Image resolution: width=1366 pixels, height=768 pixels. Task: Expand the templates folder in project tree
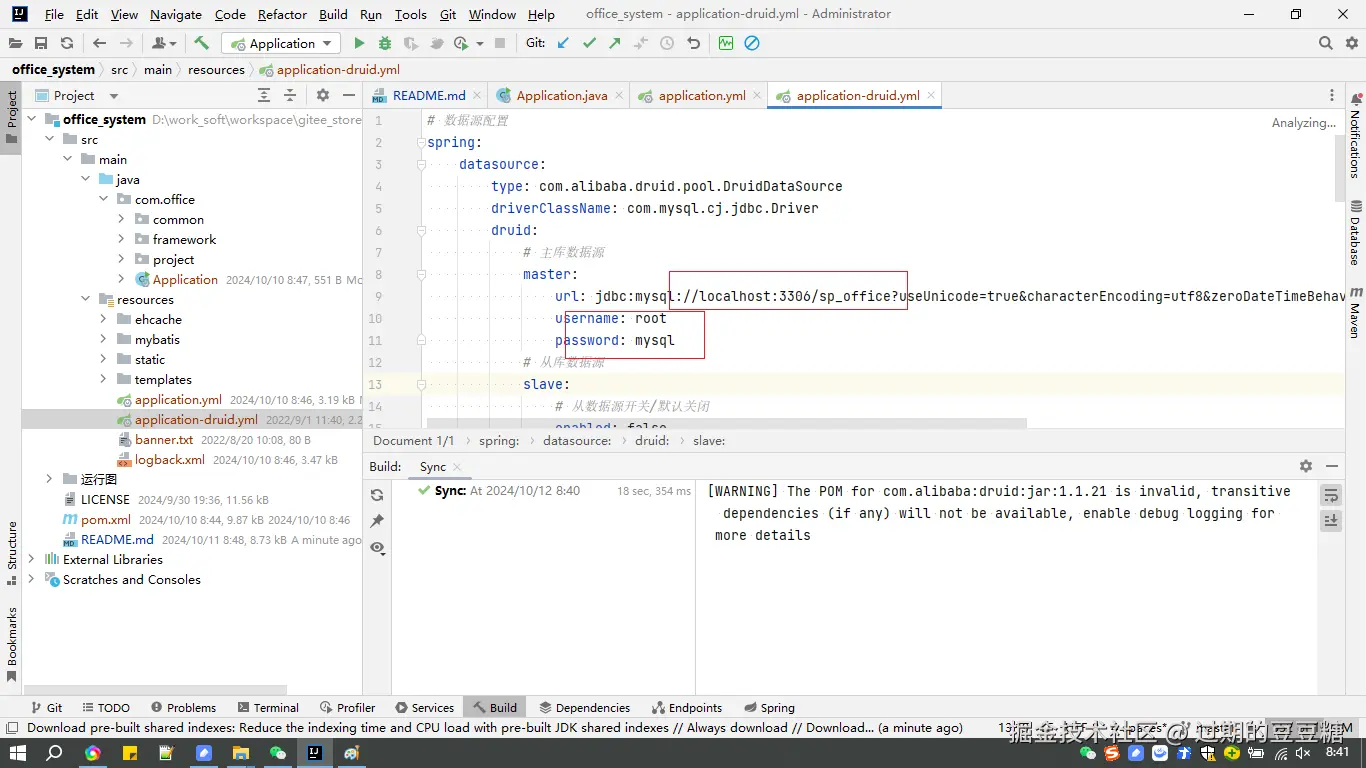tap(104, 379)
